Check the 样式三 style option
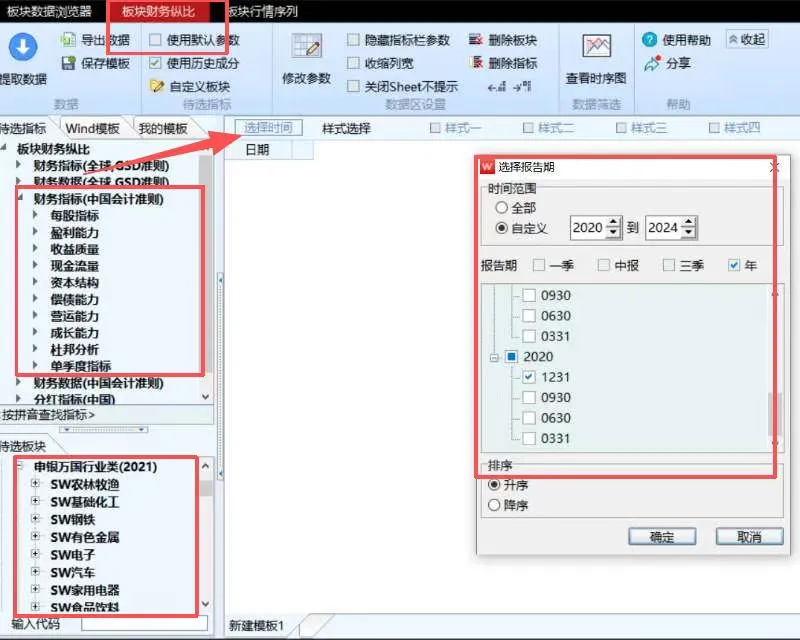Viewport: 800px width, 640px height. [621, 128]
